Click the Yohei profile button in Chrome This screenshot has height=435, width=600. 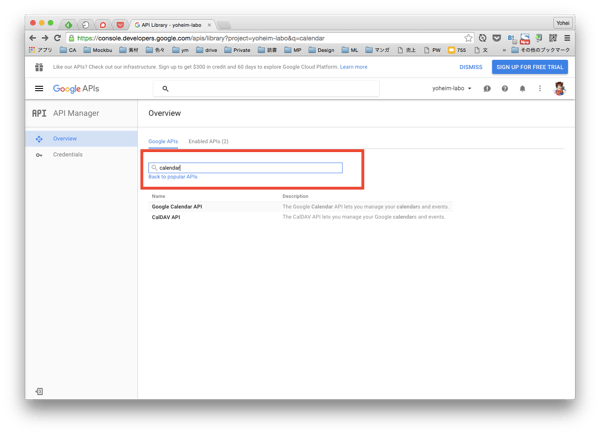point(562,23)
